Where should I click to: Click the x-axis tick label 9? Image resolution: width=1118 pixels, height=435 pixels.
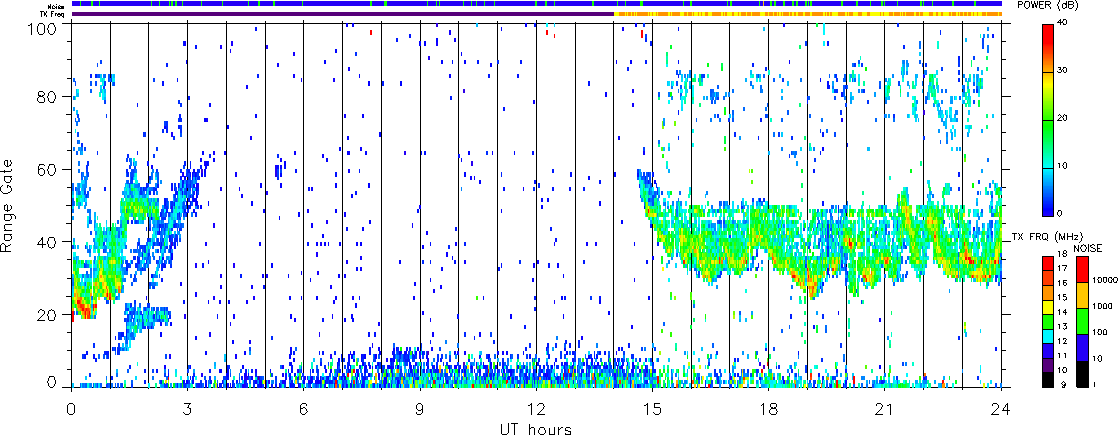pos(420,410)
